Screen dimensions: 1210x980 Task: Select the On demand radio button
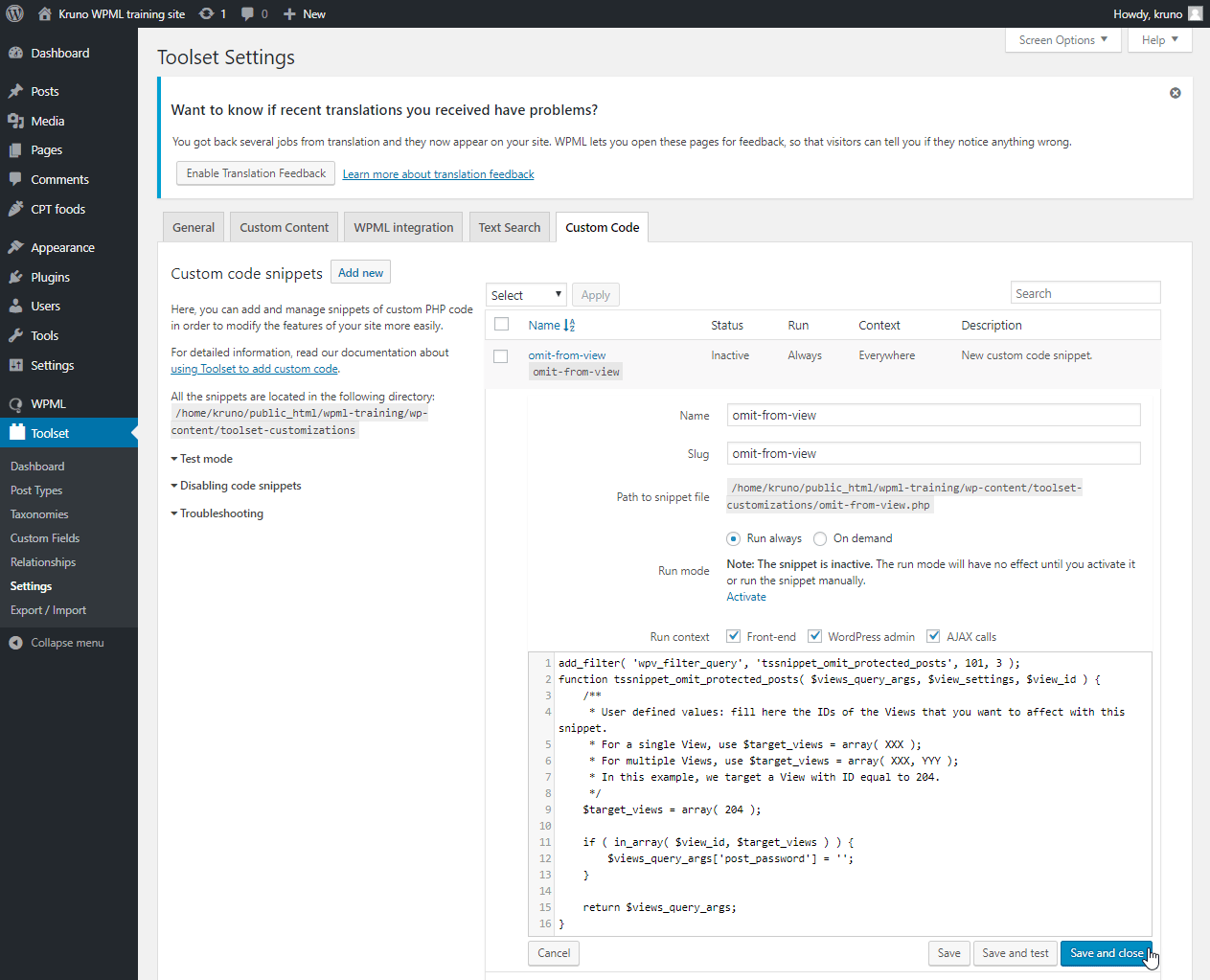click(x=820, y=538)
